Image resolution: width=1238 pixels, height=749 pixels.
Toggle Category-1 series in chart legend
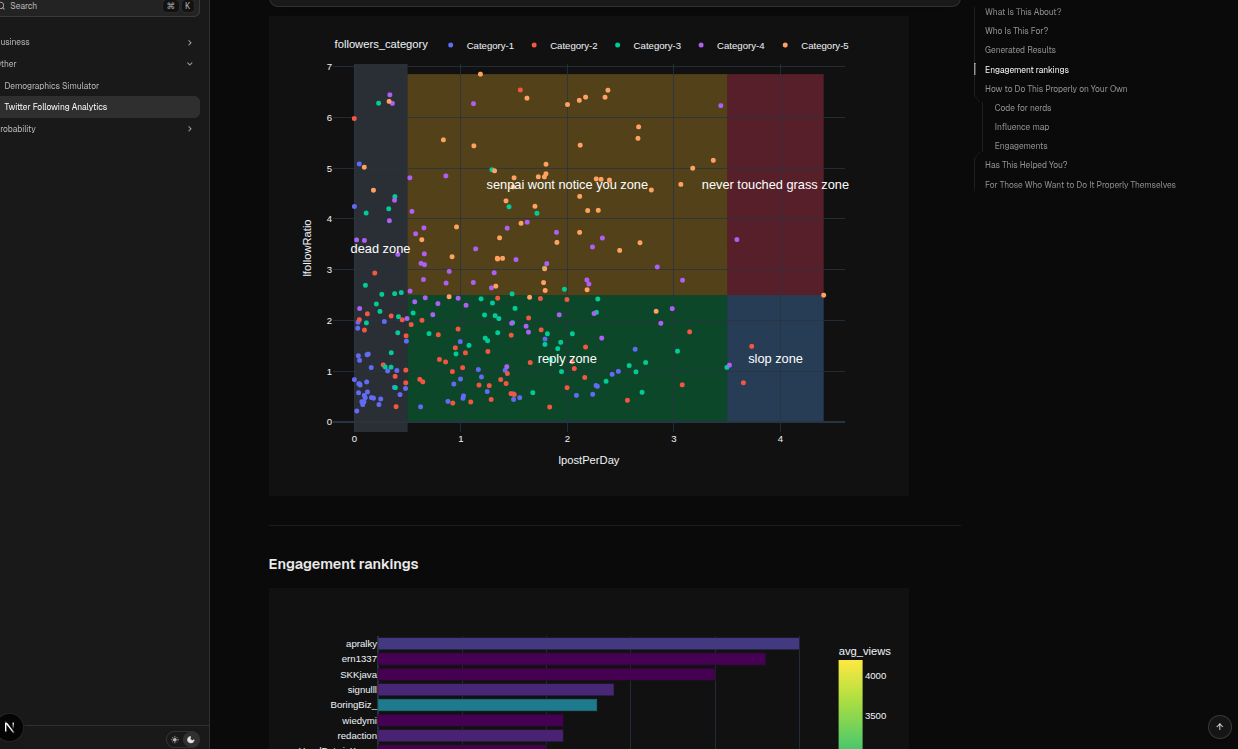coord(482,46)
